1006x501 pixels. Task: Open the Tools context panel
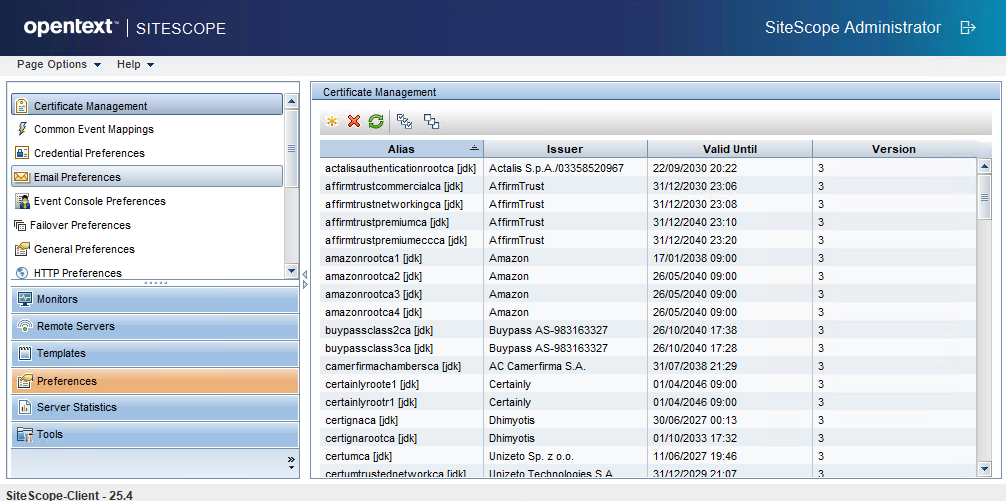click(155, 434)
